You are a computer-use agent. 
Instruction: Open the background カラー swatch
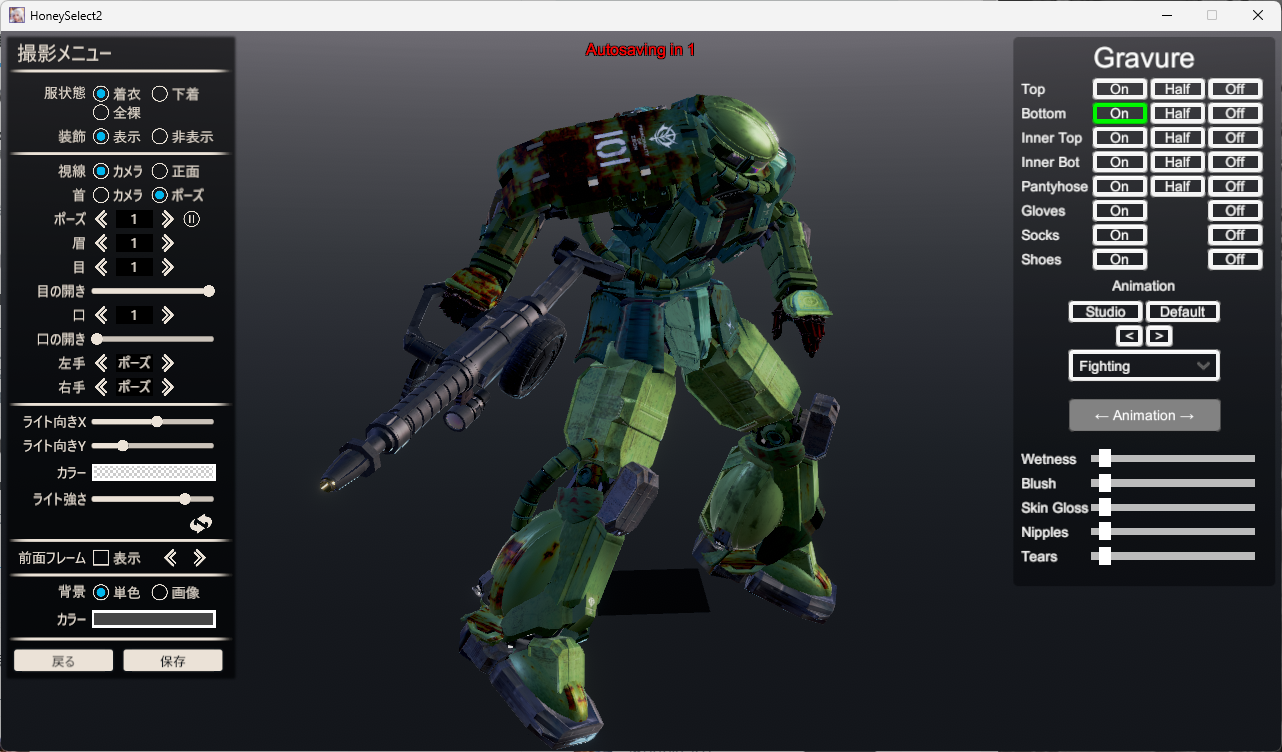pyautogui.click(x=154, y=619)
